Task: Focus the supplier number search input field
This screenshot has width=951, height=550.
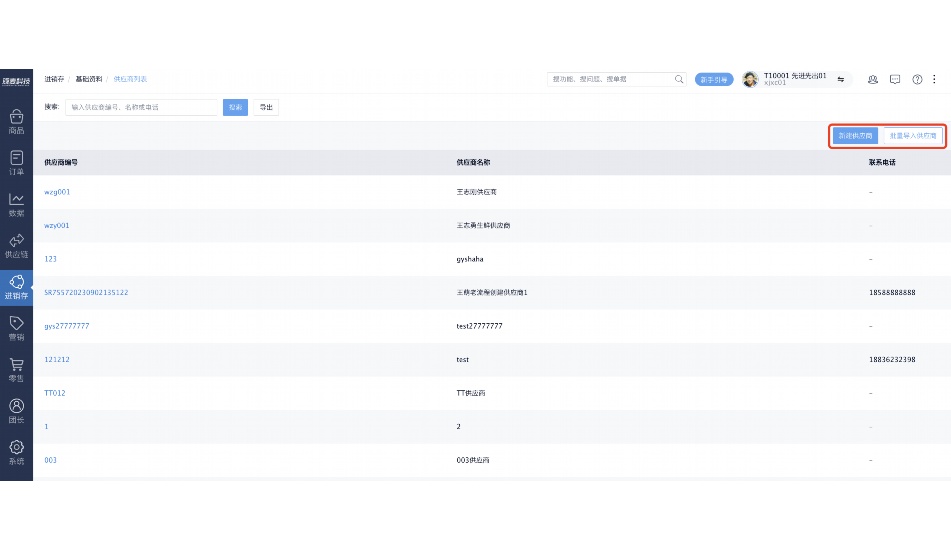Action: click(x=142, y=107)
